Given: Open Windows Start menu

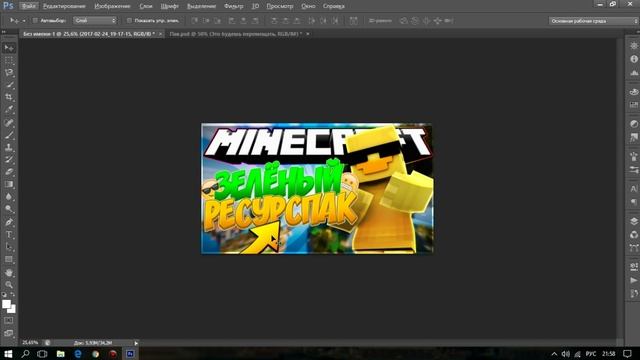Looking at the screenshot, I should click(8, 354).
